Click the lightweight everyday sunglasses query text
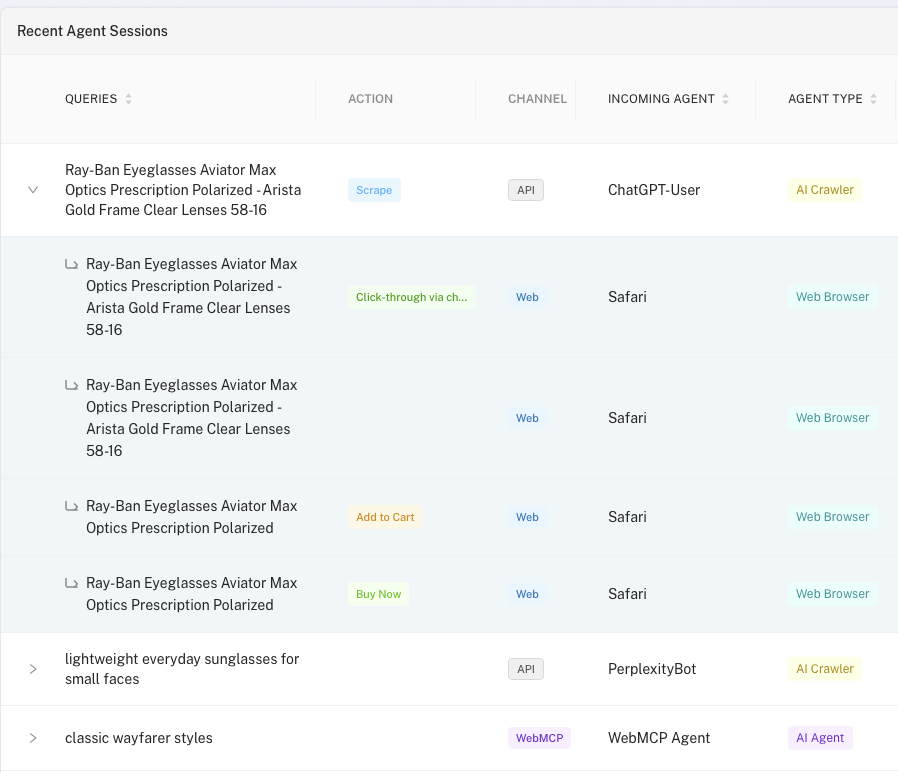This screenshot has height=773, width=898. [x=182, y=669]
